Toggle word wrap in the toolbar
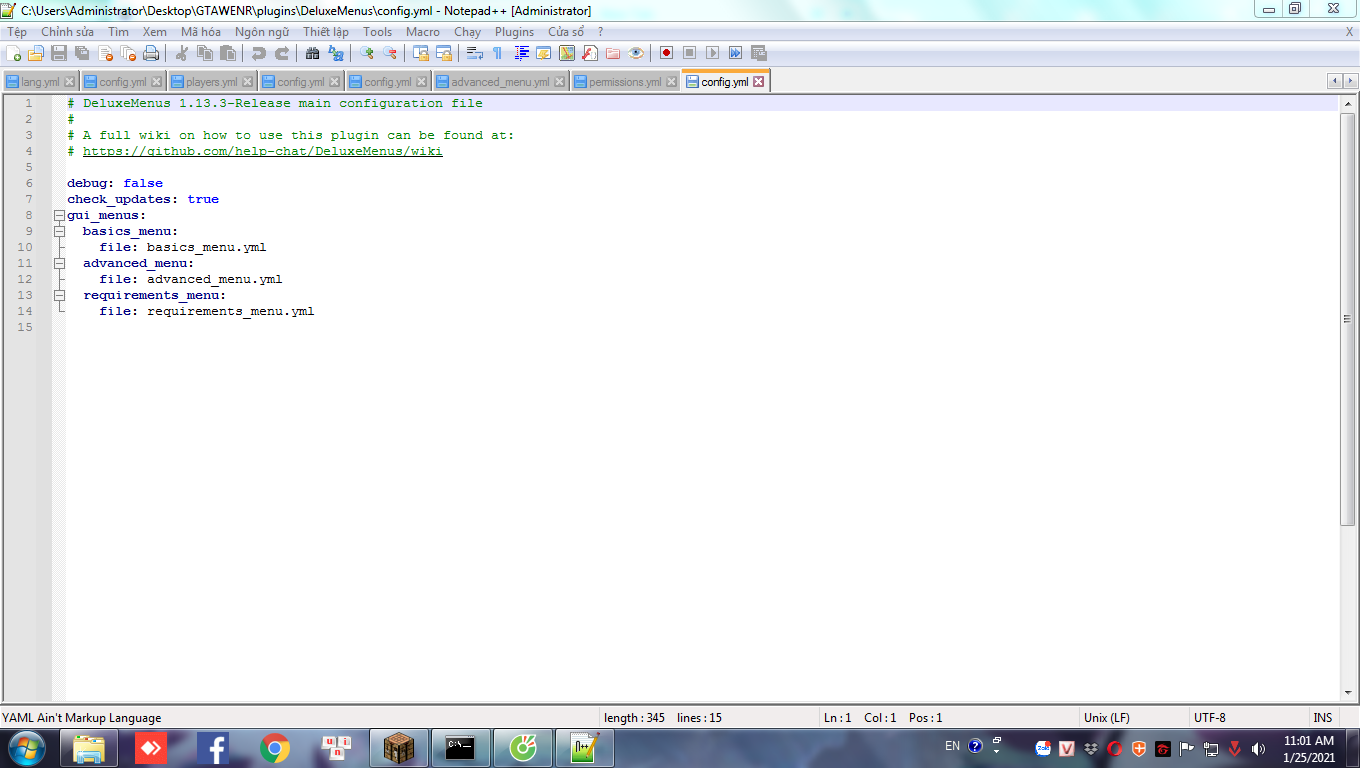Viewport: 1360px width, 768px height. tap(474, 53)
